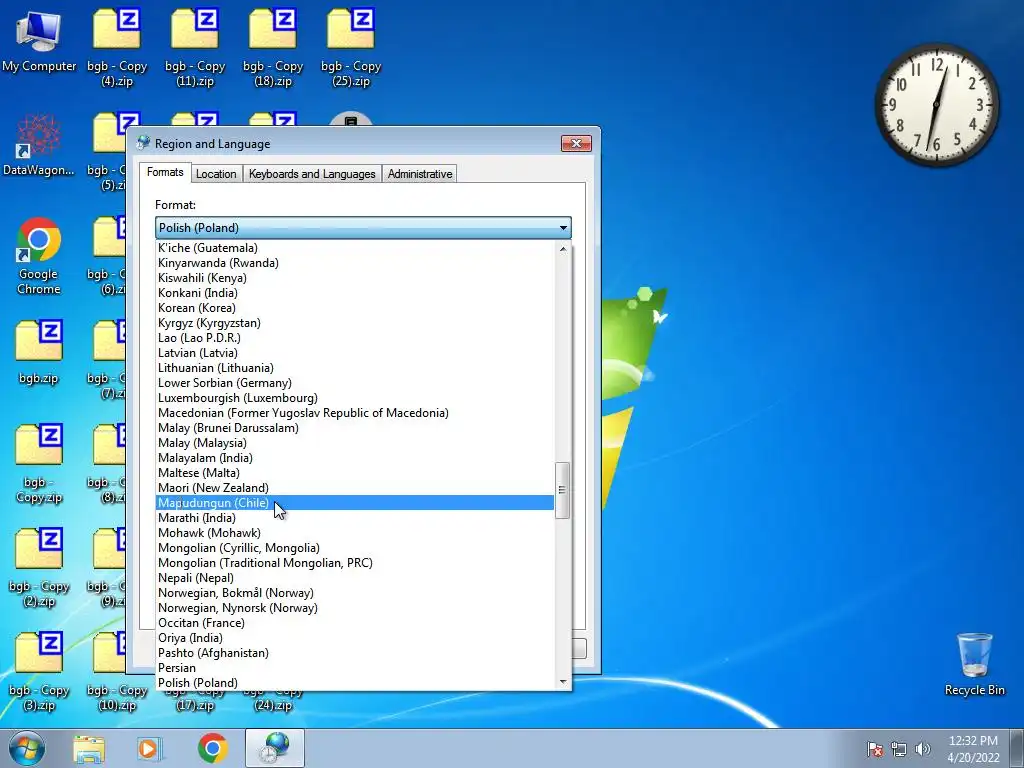Screen dimensions: 1024x768
Task: Switch to the Location tab
Action: pos(216,174)
